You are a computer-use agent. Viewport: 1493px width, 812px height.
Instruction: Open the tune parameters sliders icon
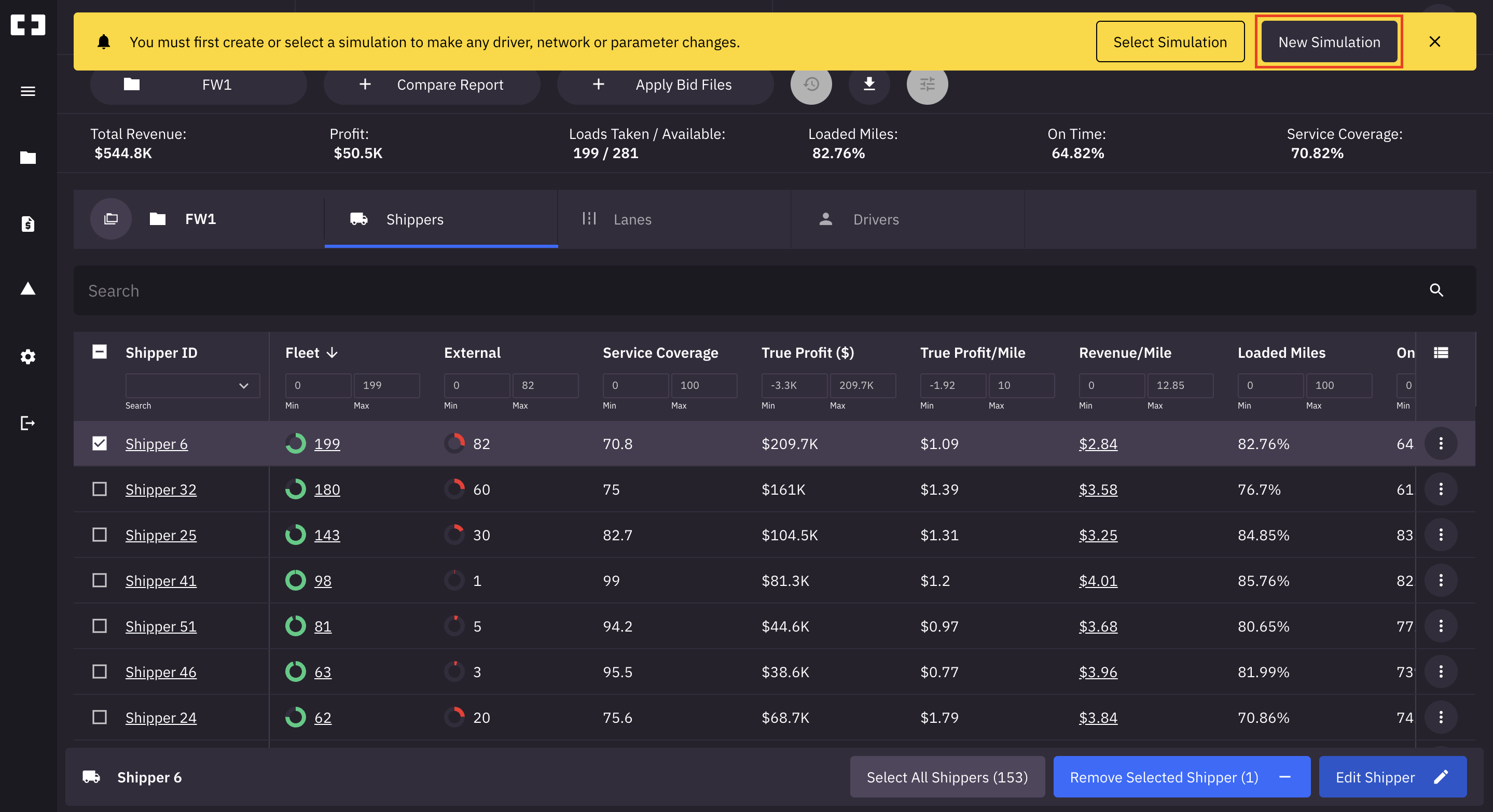pos(927,85)
